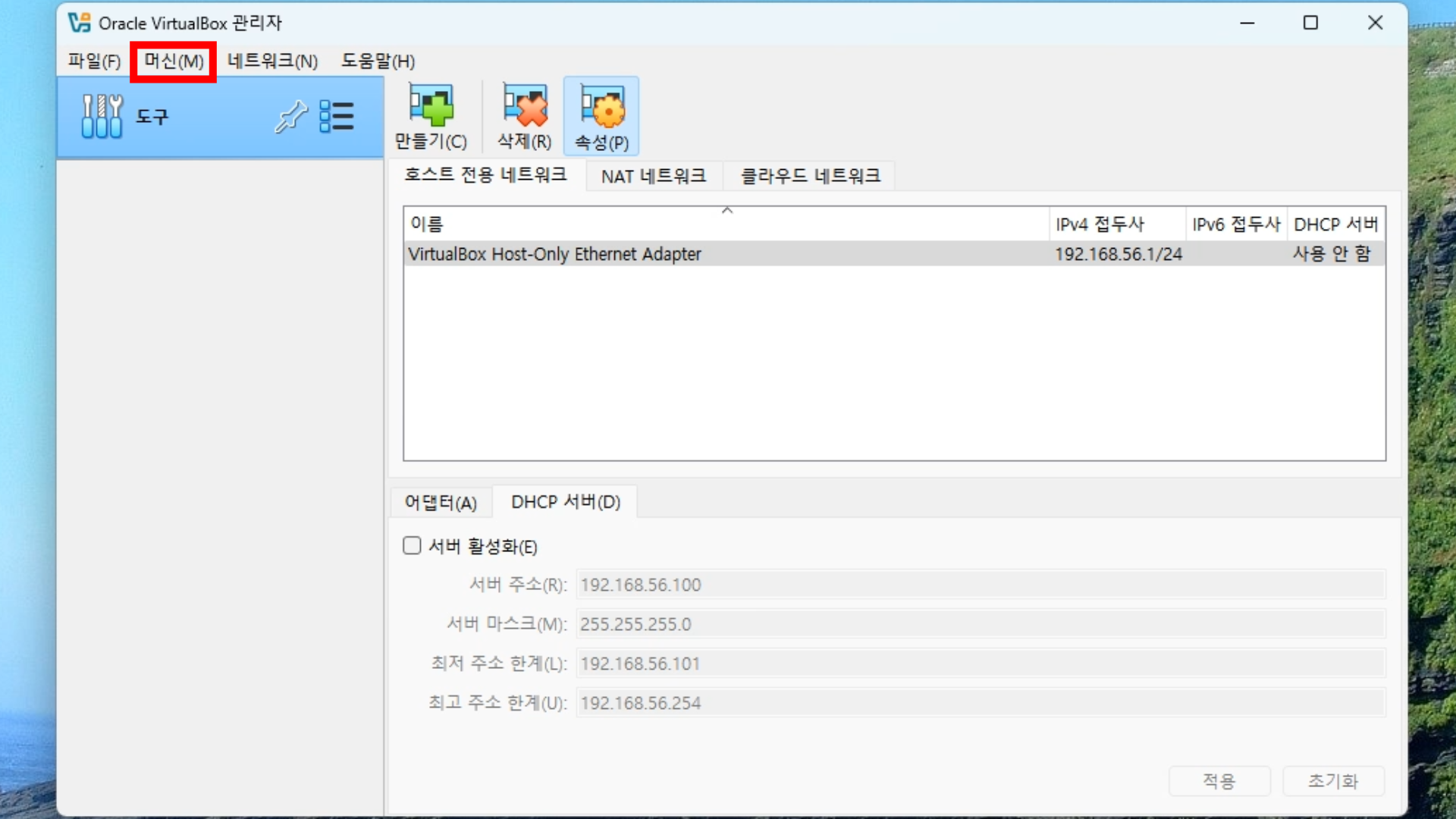
Task: Toggle the Properties (속성) toolbar icon
Action: pos(601,116)
